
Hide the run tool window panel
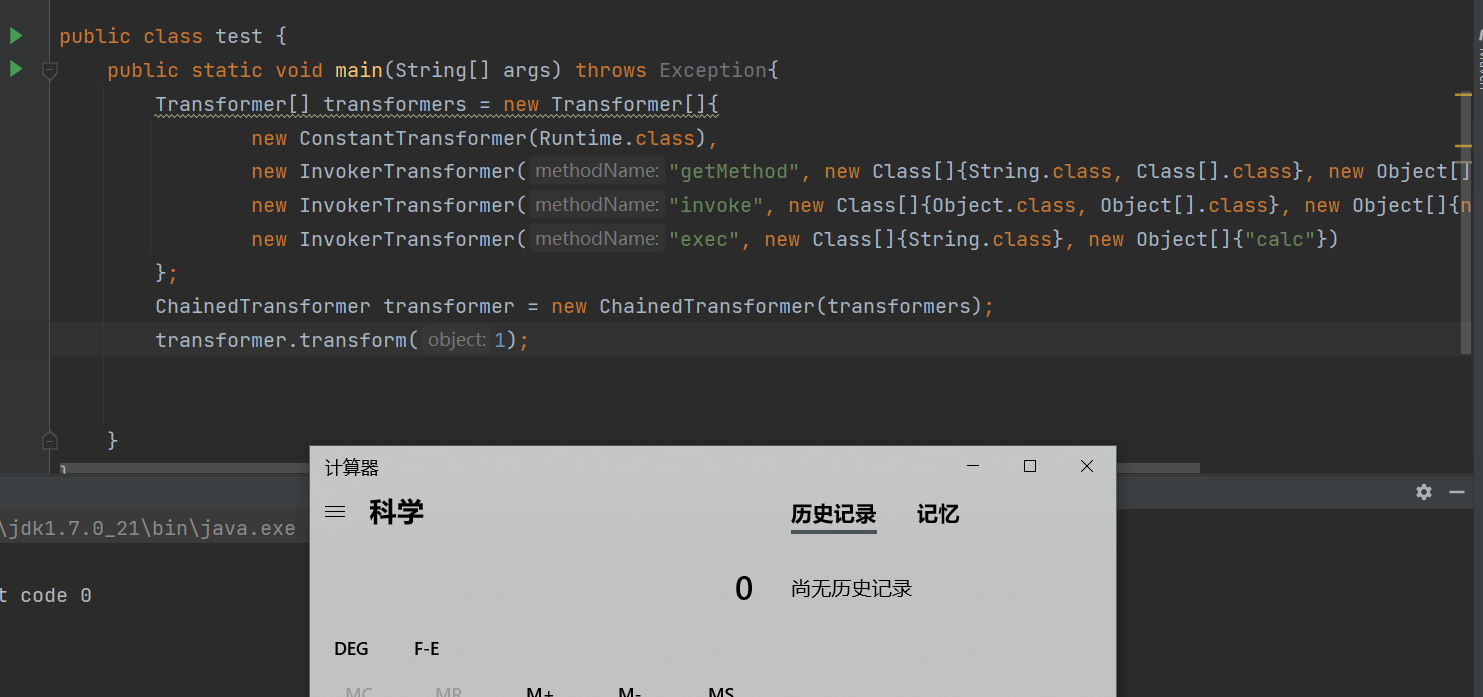[1457, 492]
